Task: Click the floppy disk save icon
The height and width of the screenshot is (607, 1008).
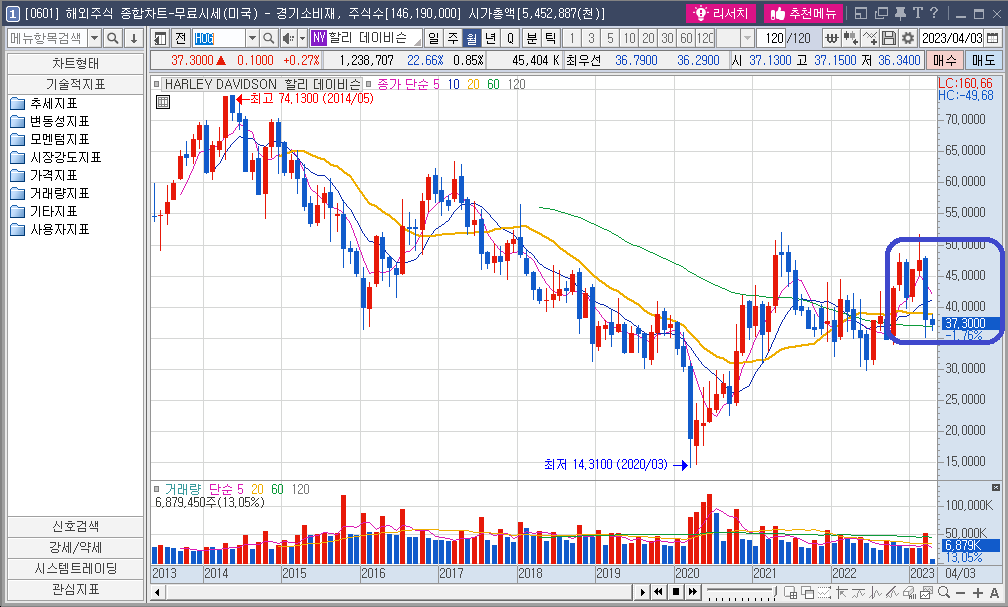Action: pyautogui.click(x=888, y=39)
